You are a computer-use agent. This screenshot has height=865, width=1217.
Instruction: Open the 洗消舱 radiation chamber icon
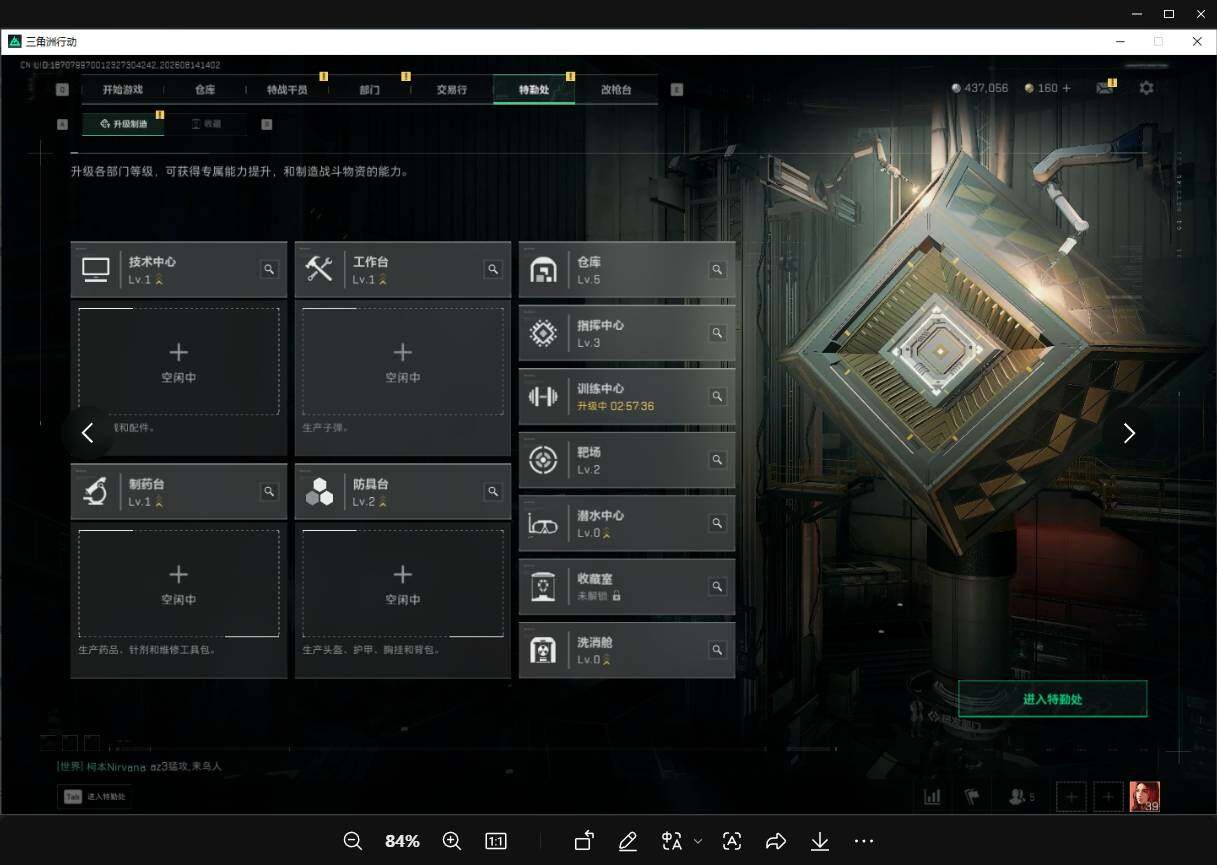coord(543,651)
